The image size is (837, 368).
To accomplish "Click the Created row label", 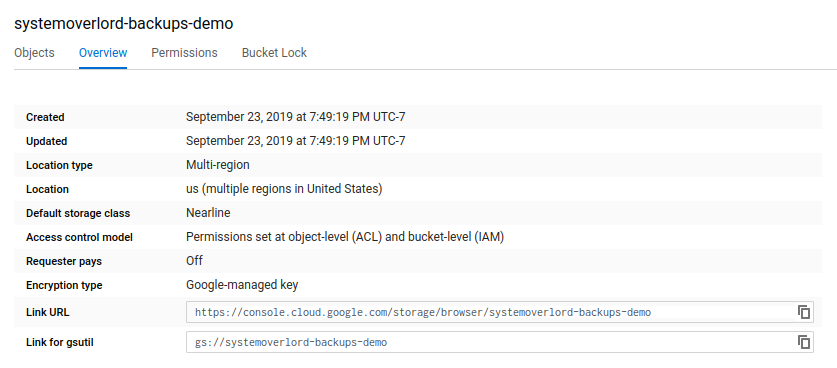I will pyautogui.click(x=45, y=118).
